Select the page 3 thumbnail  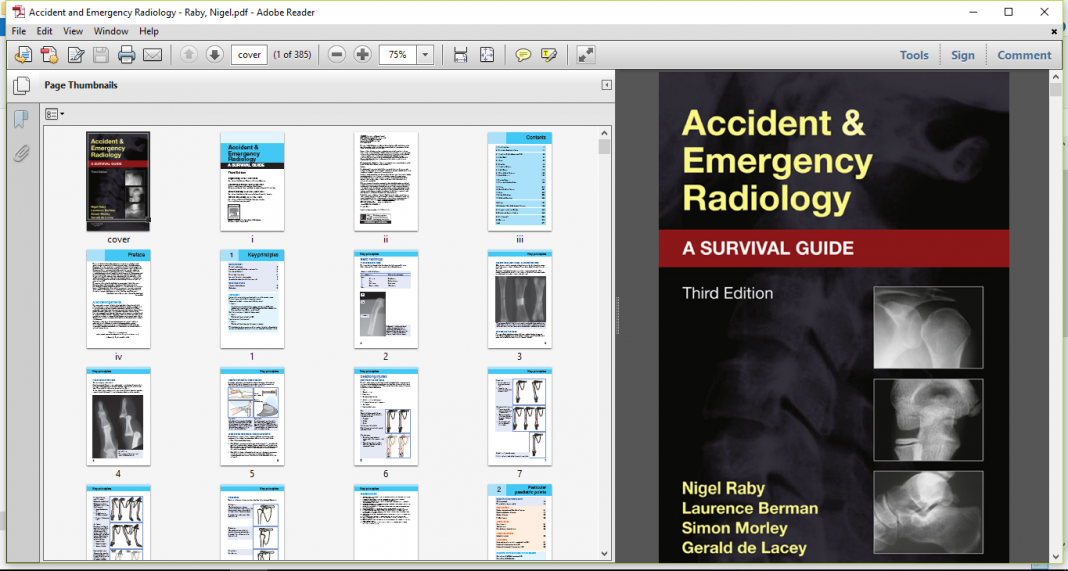tap(520, 299)
